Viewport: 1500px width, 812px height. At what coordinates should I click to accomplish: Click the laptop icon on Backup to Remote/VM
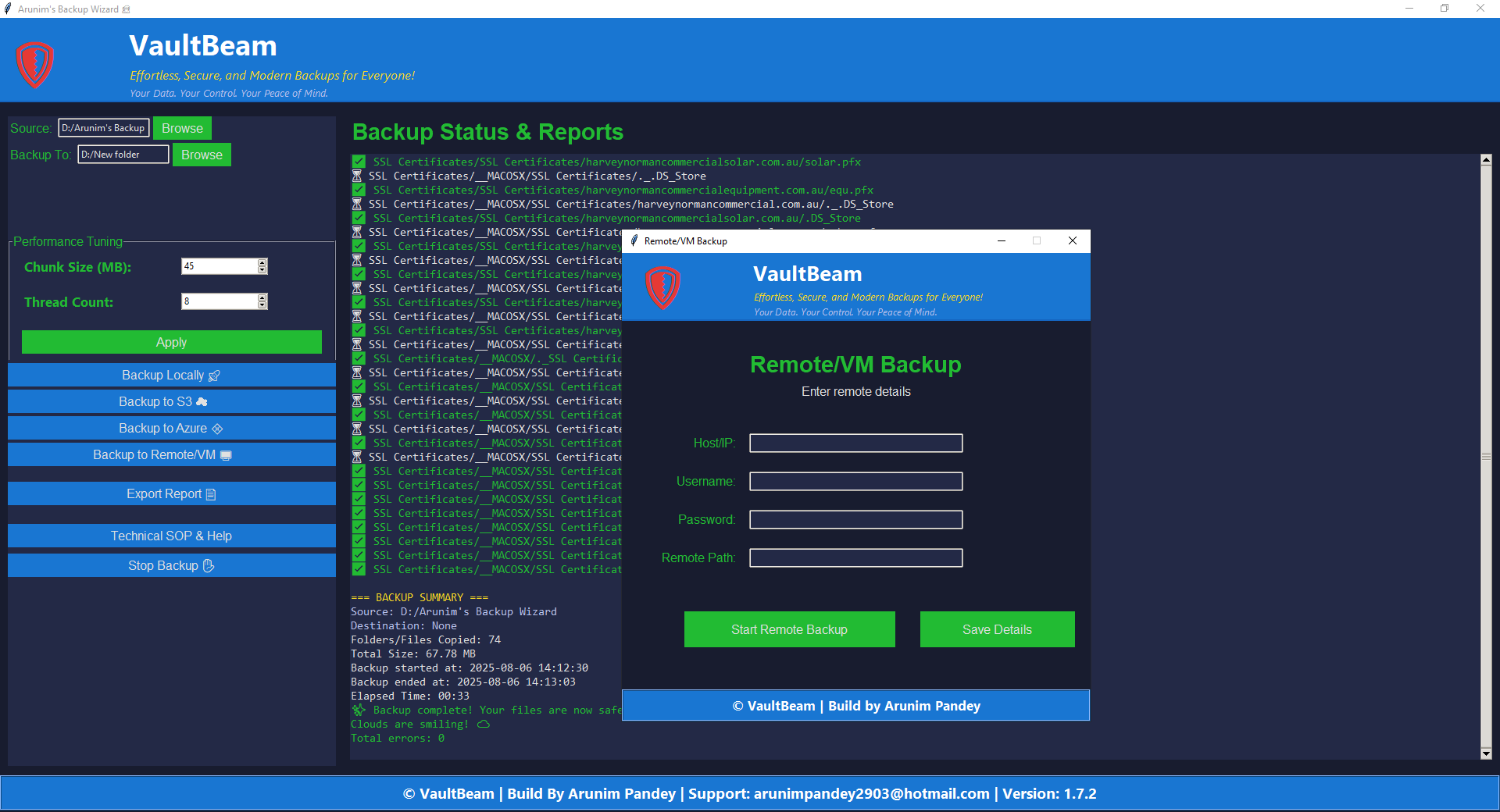[x=227, y=454]
